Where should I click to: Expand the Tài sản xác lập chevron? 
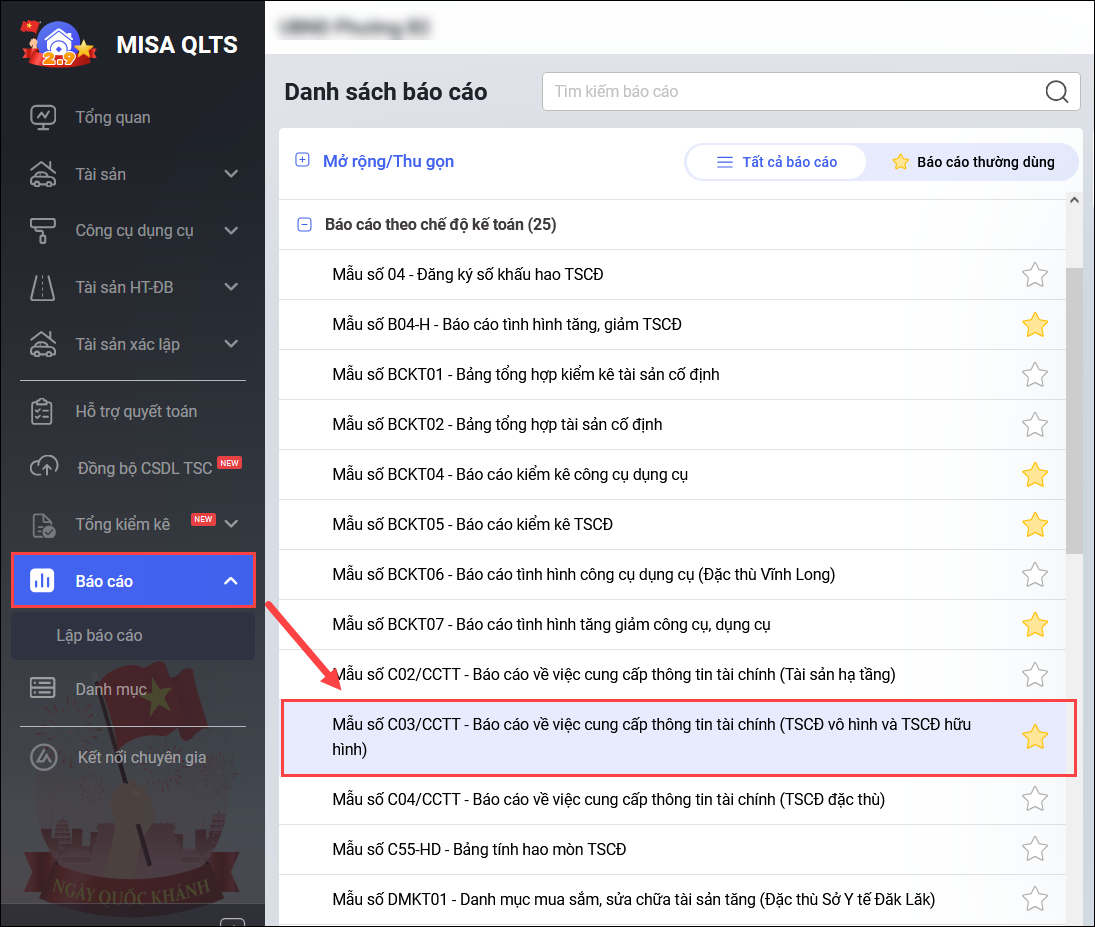point(231,344)
